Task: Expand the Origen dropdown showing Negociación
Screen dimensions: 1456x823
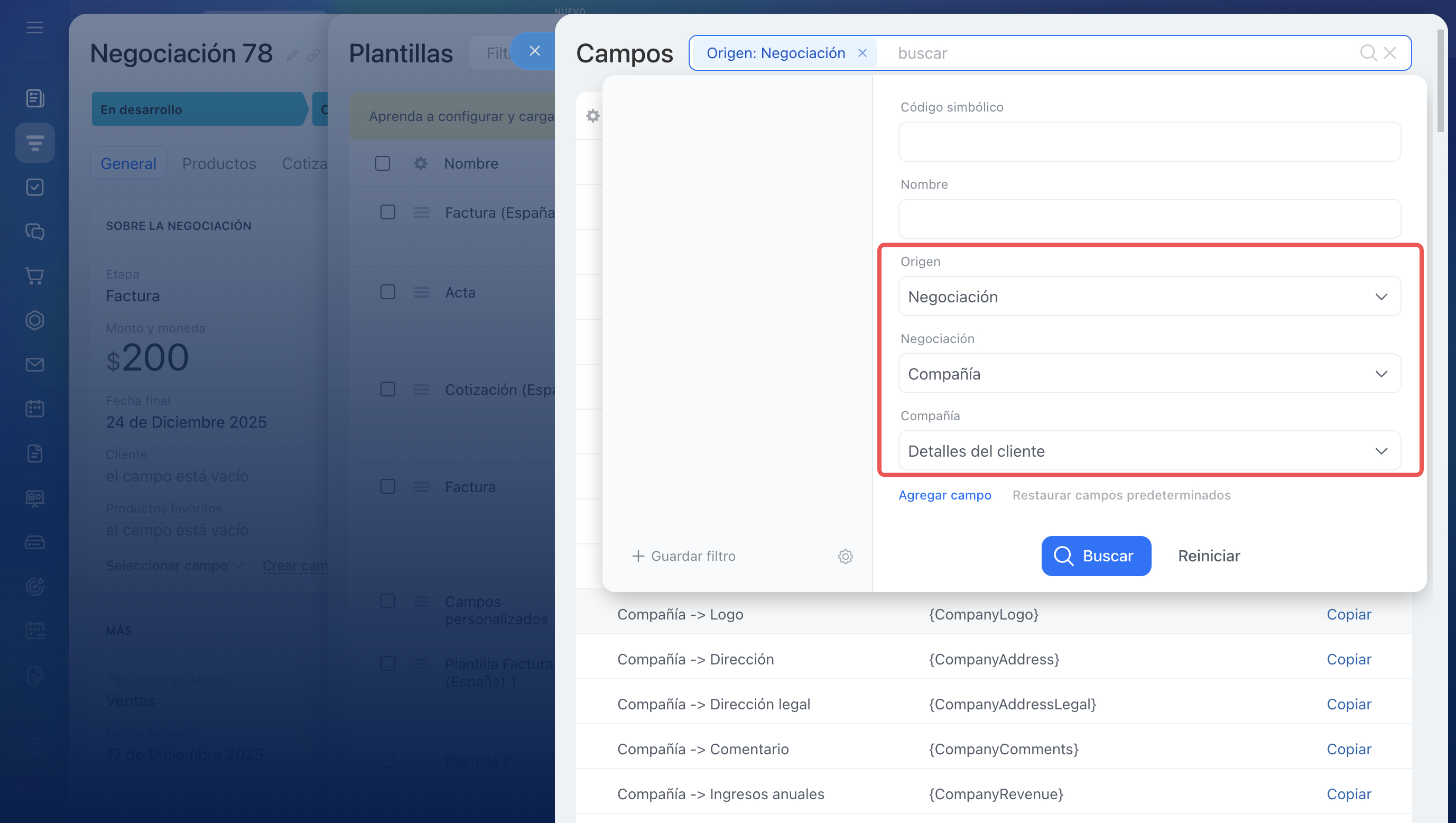Action: point(1149,296)
